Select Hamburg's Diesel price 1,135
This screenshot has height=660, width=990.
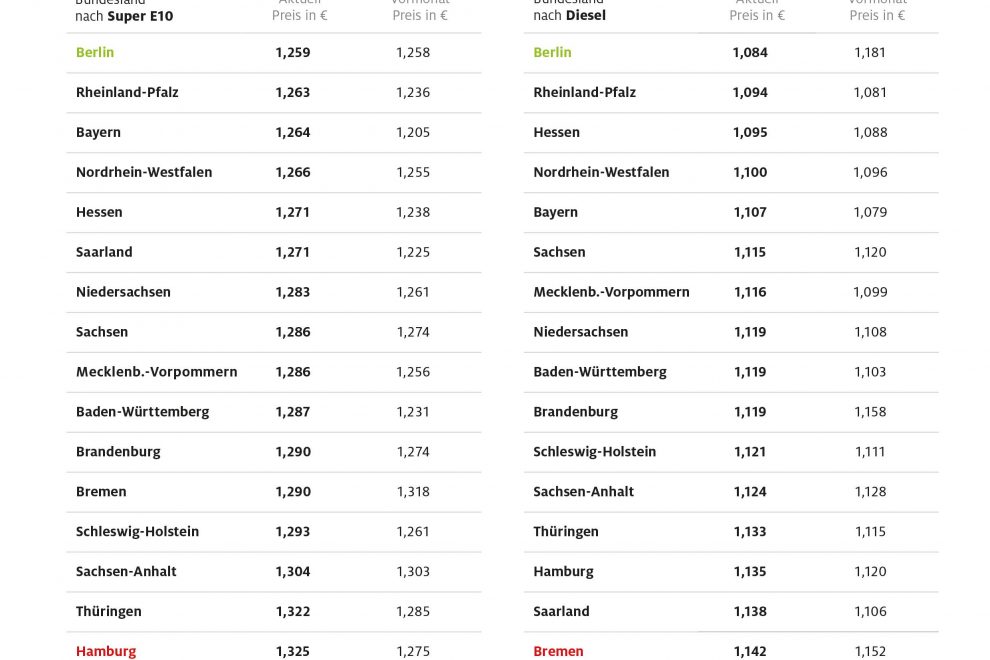(x=750, y=571)
